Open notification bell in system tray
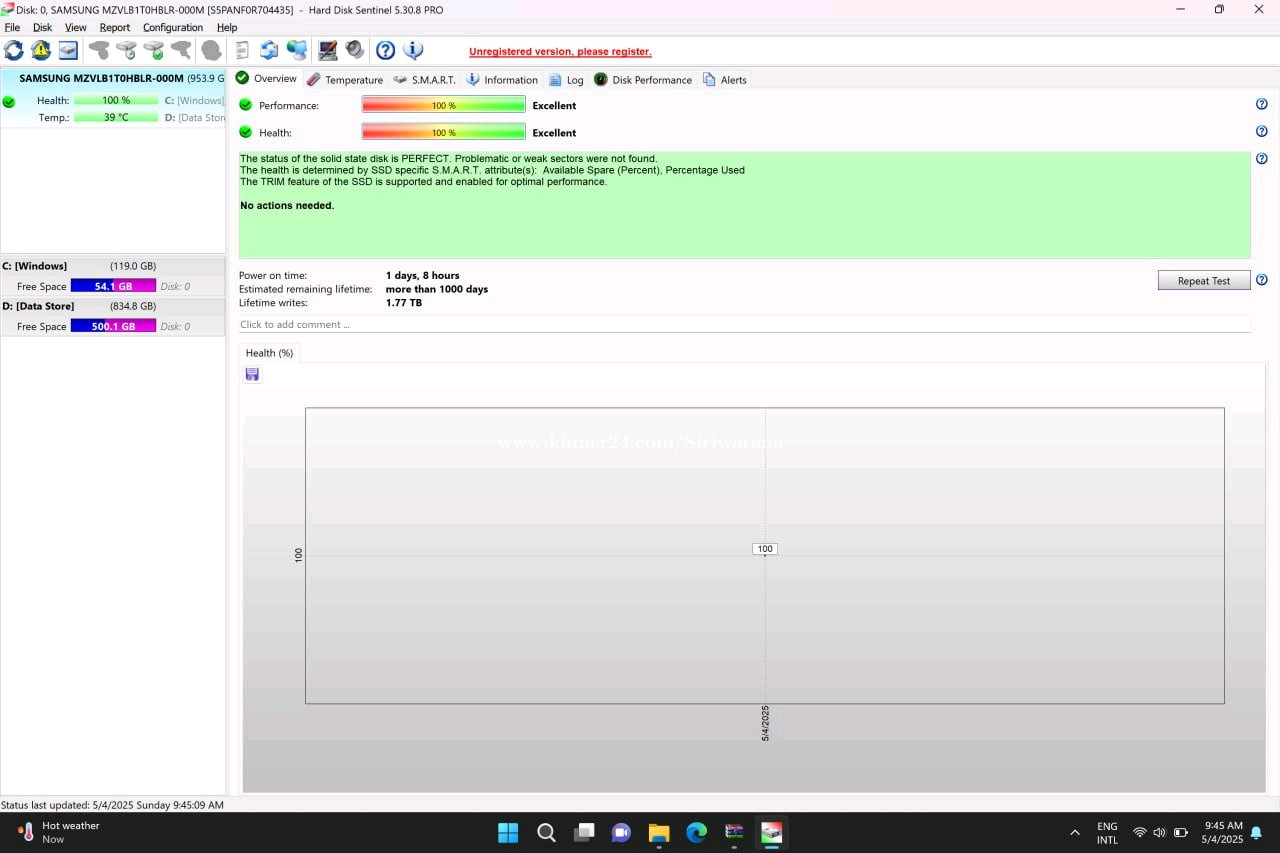1280x853 pixels. coord(1256,832)
